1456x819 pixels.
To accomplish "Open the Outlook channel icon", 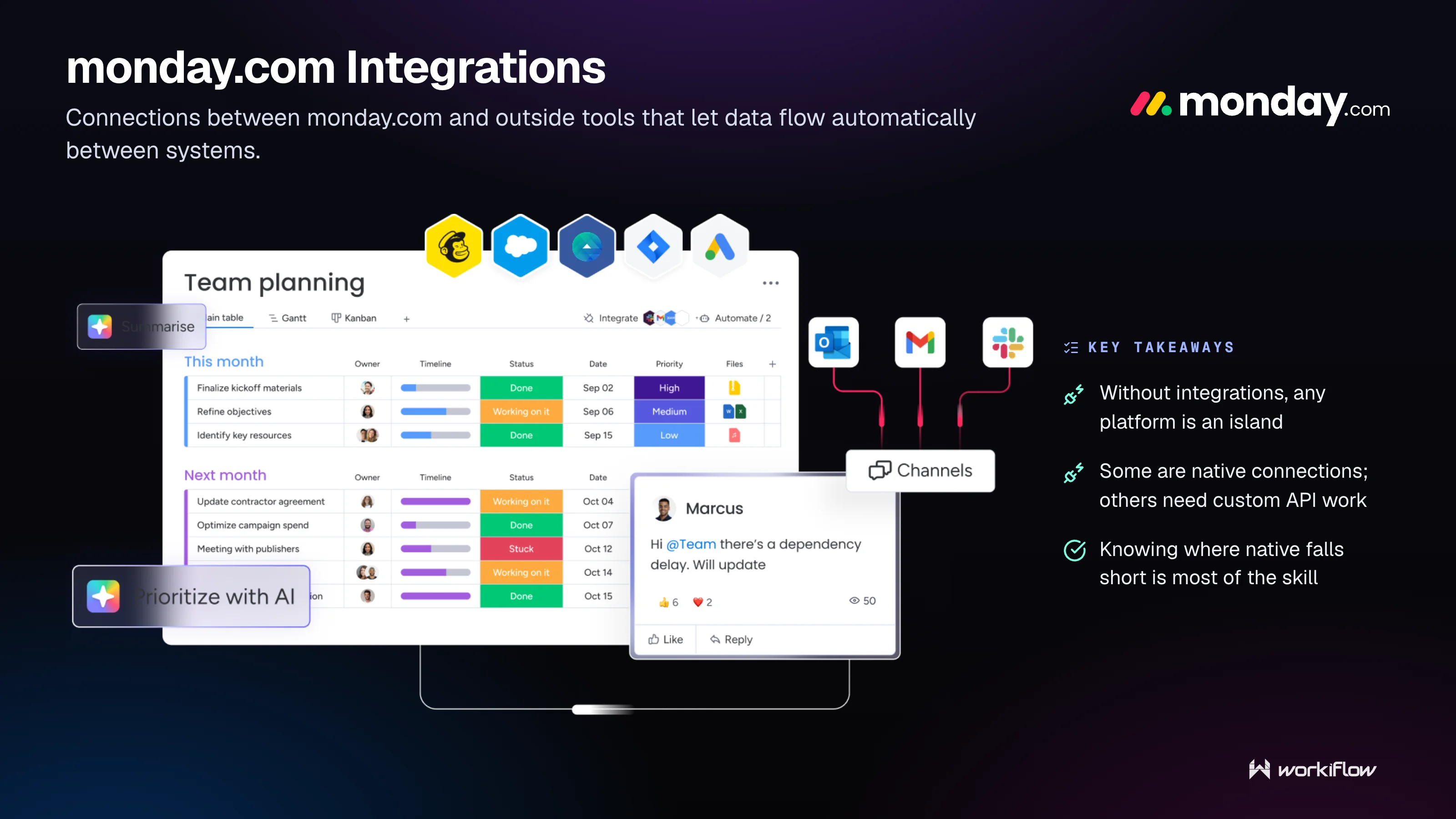I will pyautogui.click(x=833, y=342).
